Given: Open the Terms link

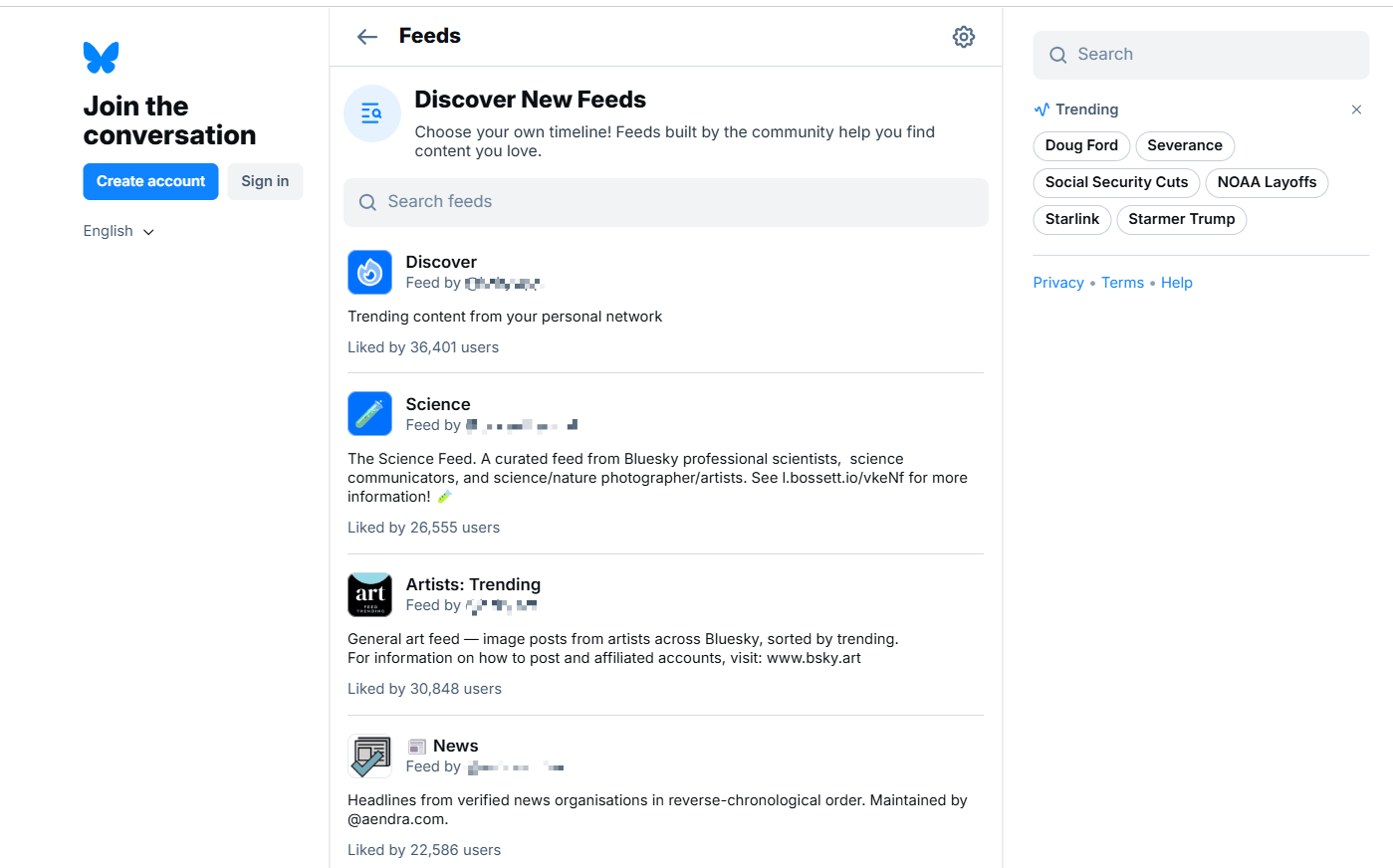Looking at the screenshot, I should click(1122, 283).
